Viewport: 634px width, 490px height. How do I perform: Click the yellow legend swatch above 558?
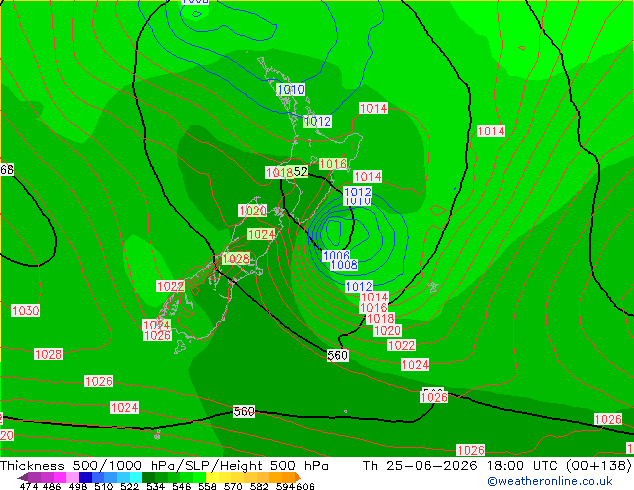[x=212, y=477]
